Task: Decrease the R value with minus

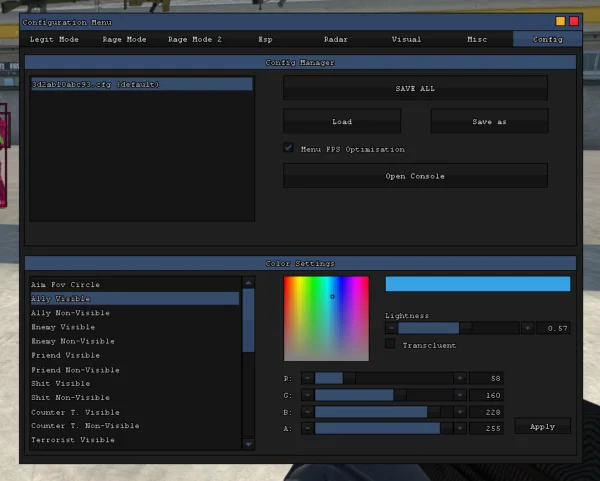Action: [307, 378]
